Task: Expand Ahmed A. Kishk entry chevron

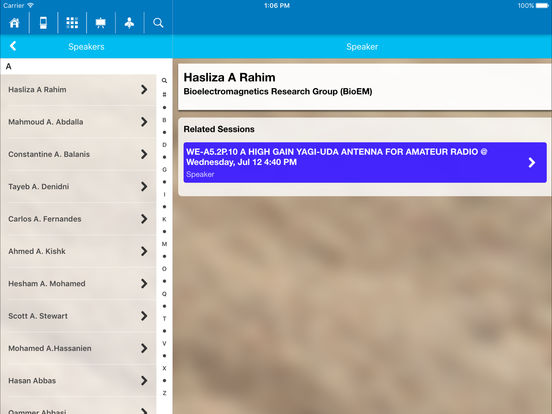Action: tap(144, 251)
